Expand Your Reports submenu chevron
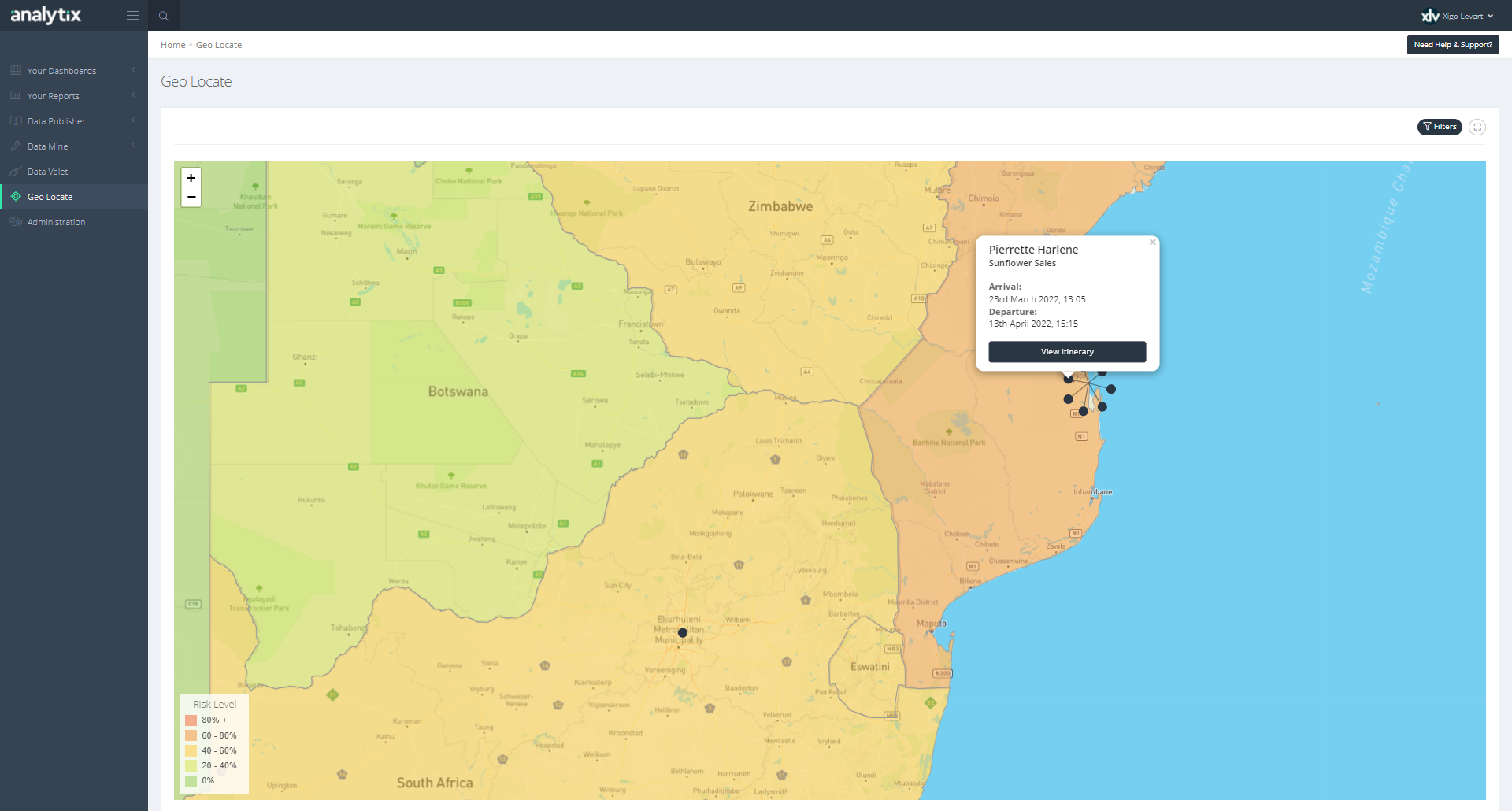Screen dimensions: 1512x811 pyautogui.click(x=133, y=95)
